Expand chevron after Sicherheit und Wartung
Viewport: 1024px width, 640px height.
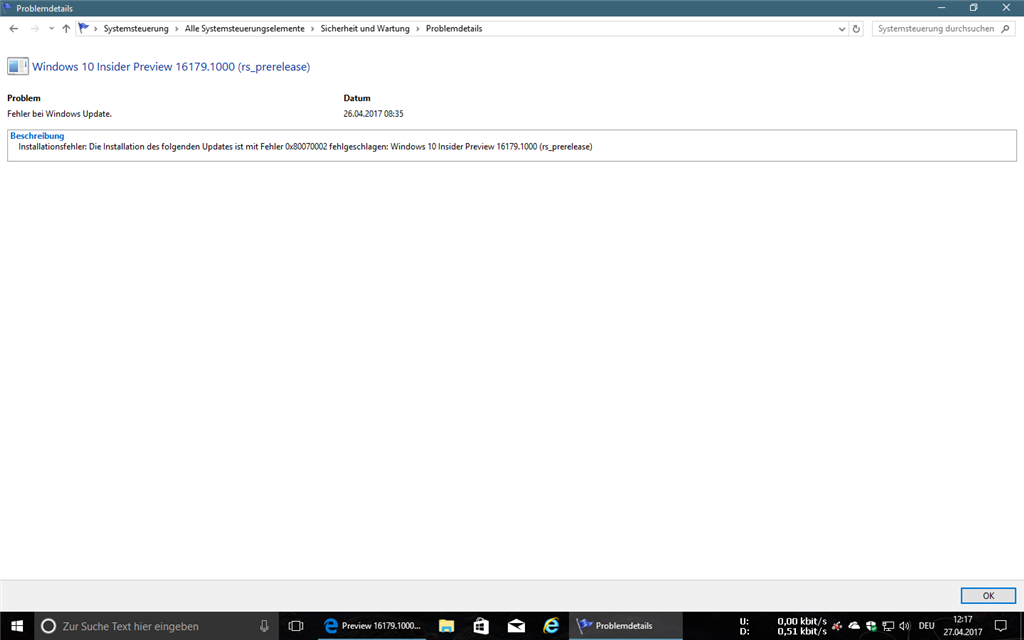pos(418,29)
